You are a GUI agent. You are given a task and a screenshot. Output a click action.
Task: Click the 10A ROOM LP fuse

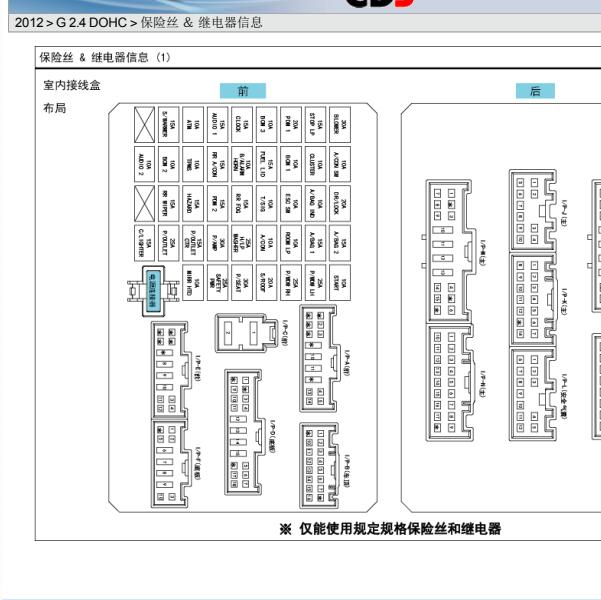coord(291,243)
